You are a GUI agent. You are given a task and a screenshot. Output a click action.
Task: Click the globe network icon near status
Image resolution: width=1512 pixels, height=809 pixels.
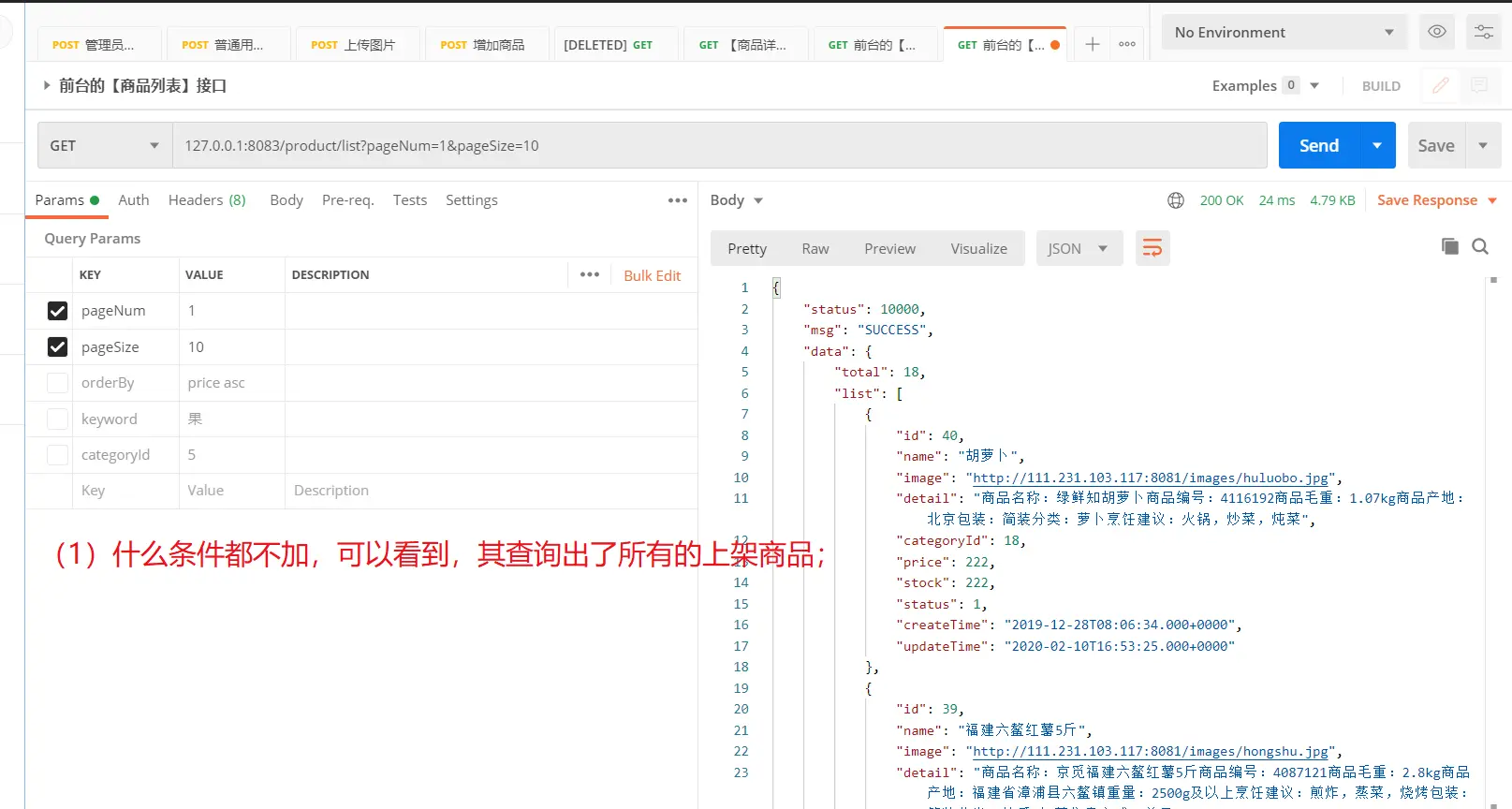[x=1176, y=200]
